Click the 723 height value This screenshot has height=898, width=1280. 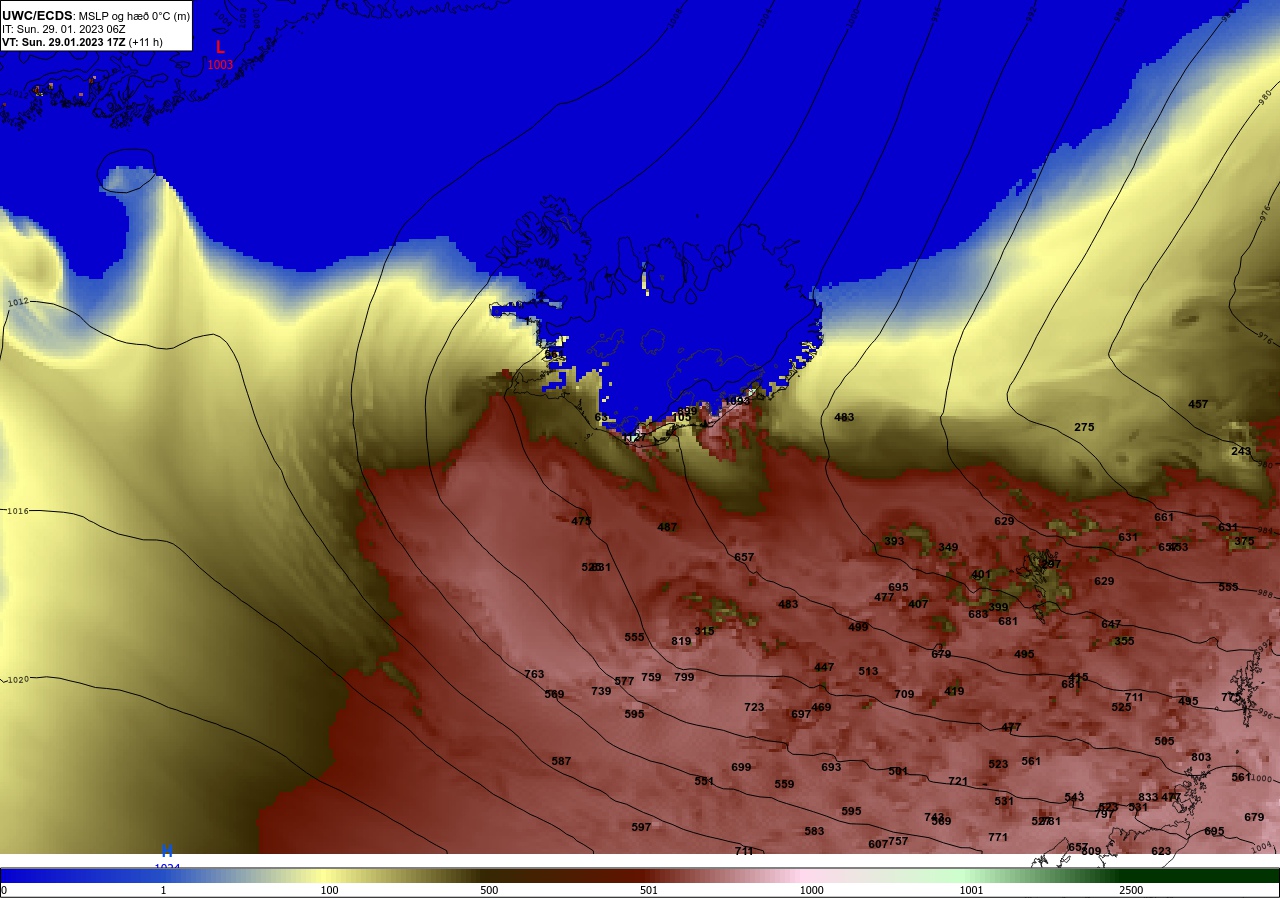754,707
